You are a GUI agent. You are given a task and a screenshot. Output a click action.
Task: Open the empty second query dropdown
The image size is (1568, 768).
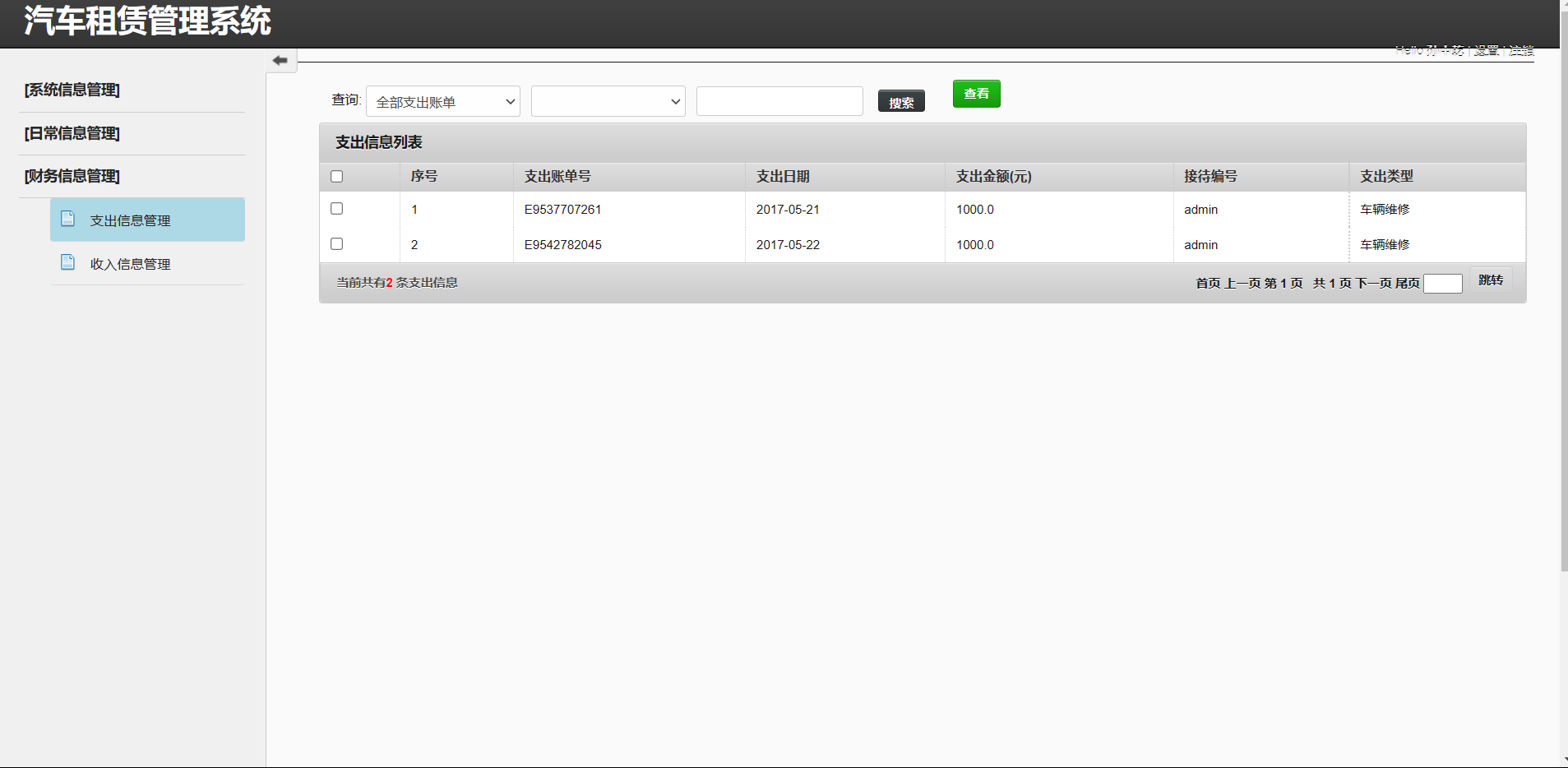(x=608, y=101)
